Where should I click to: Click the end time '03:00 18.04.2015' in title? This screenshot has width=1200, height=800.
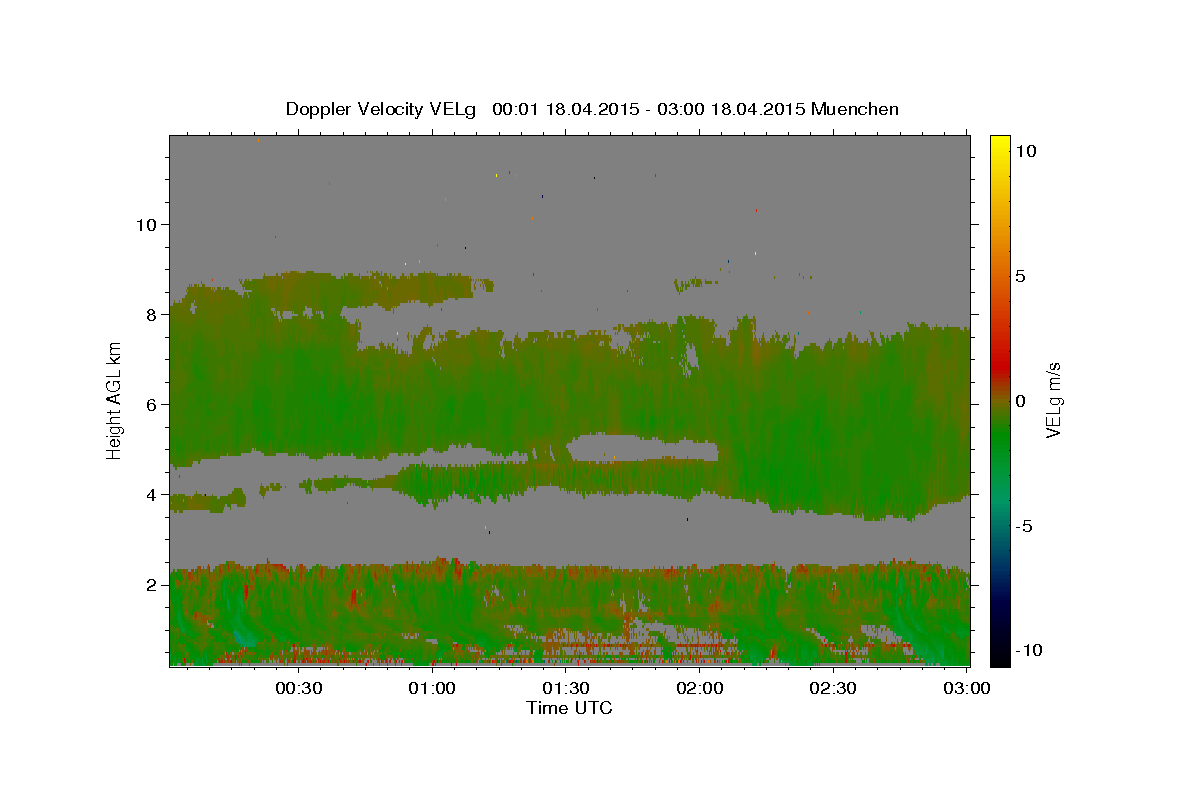click(x=733, y=109)
